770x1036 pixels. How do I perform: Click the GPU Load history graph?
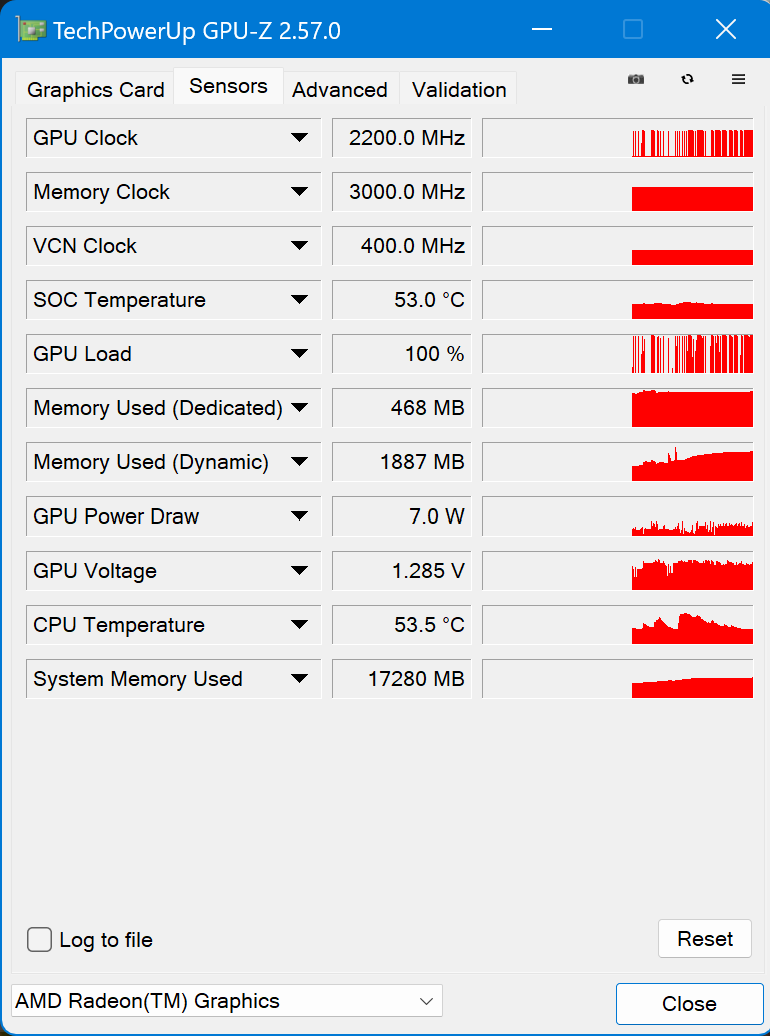click(617, 353)
